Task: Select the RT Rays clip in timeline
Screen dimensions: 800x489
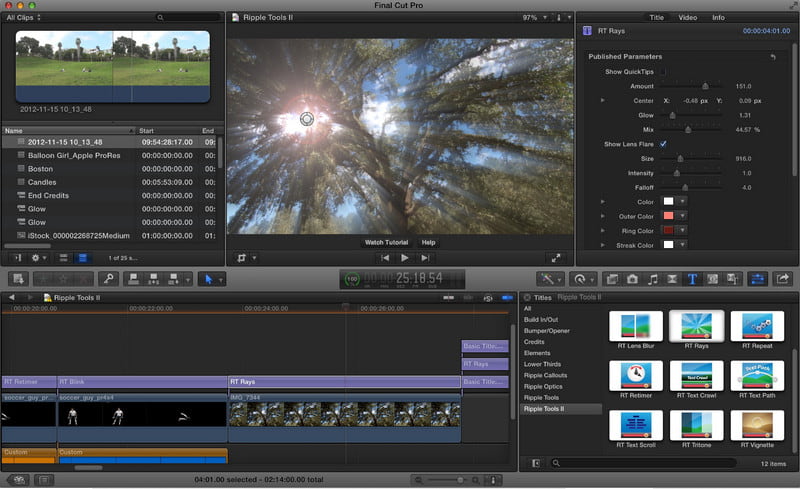Action: [x=344, y=382]
